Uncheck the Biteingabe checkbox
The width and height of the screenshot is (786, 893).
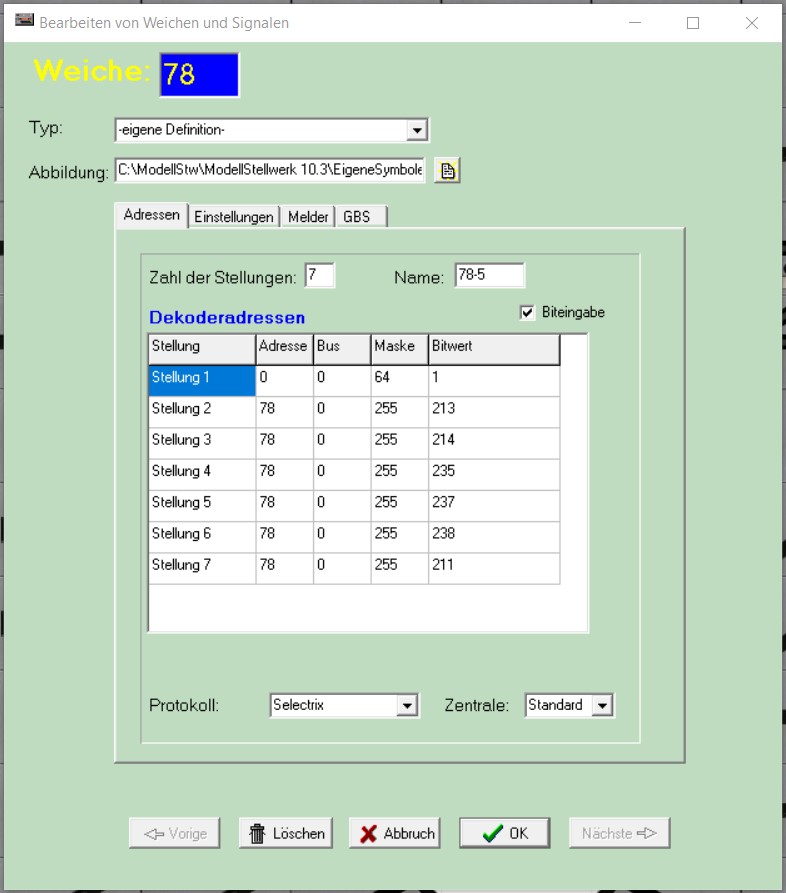527,313
